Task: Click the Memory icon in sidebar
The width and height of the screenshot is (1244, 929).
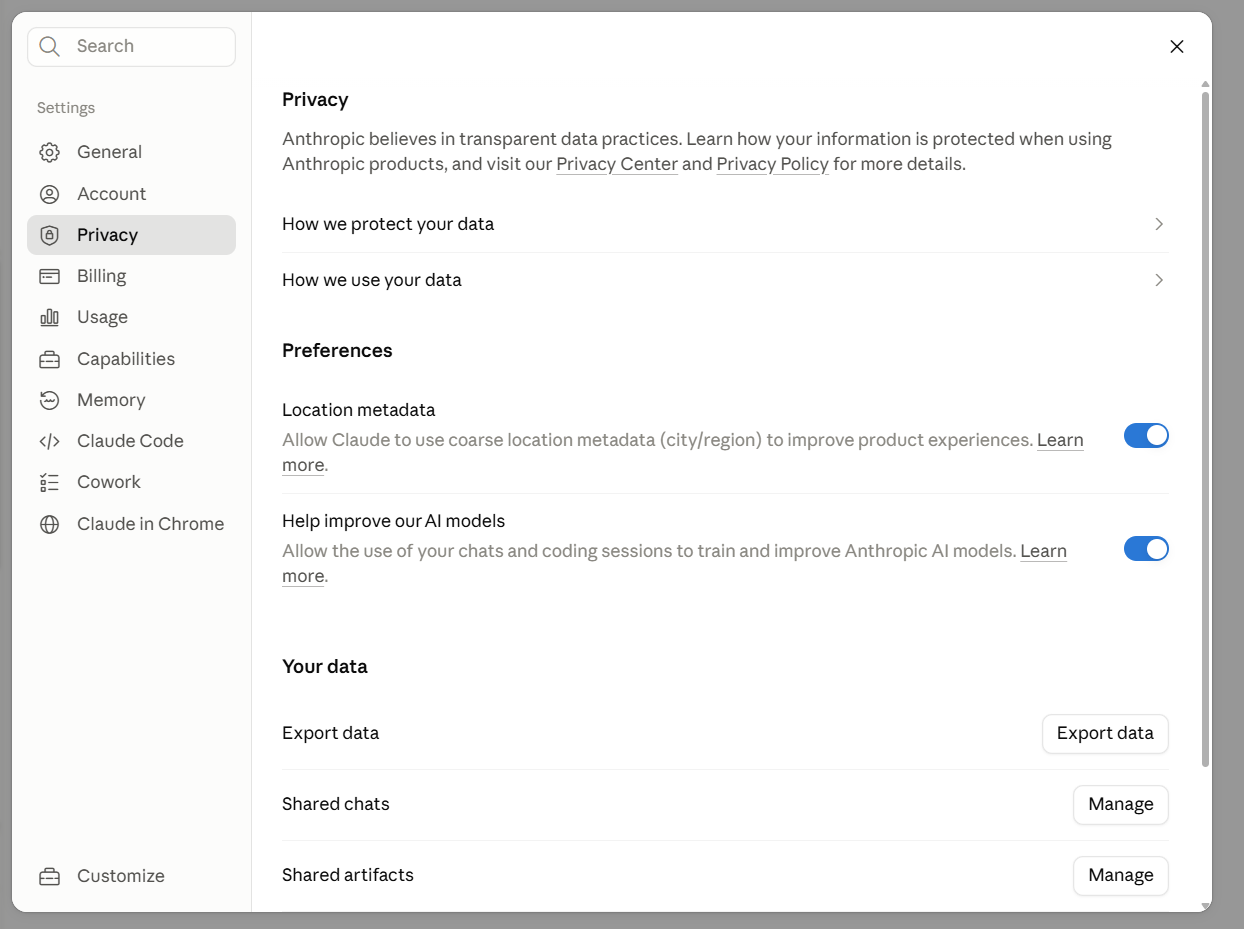Action: tap(49, 400)
